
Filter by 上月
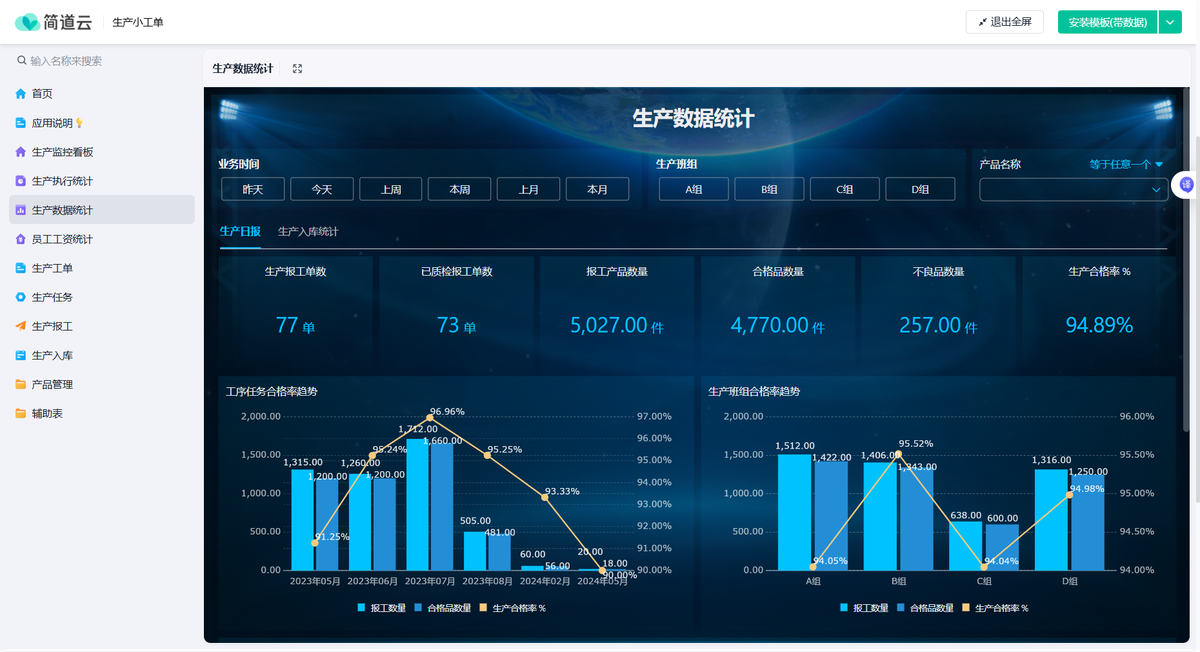pos(529,189)
